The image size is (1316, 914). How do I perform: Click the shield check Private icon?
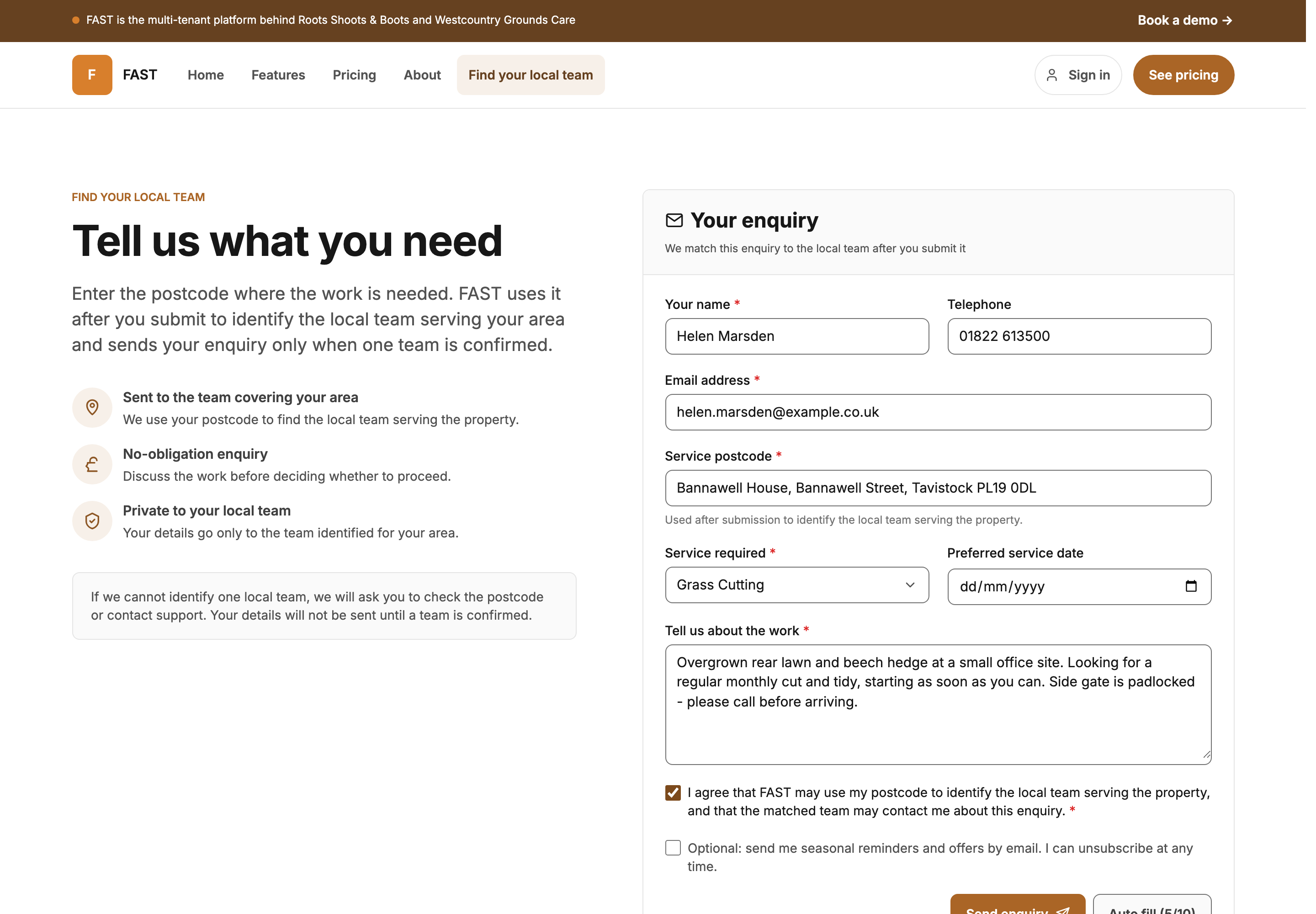[x=92, y=521]
